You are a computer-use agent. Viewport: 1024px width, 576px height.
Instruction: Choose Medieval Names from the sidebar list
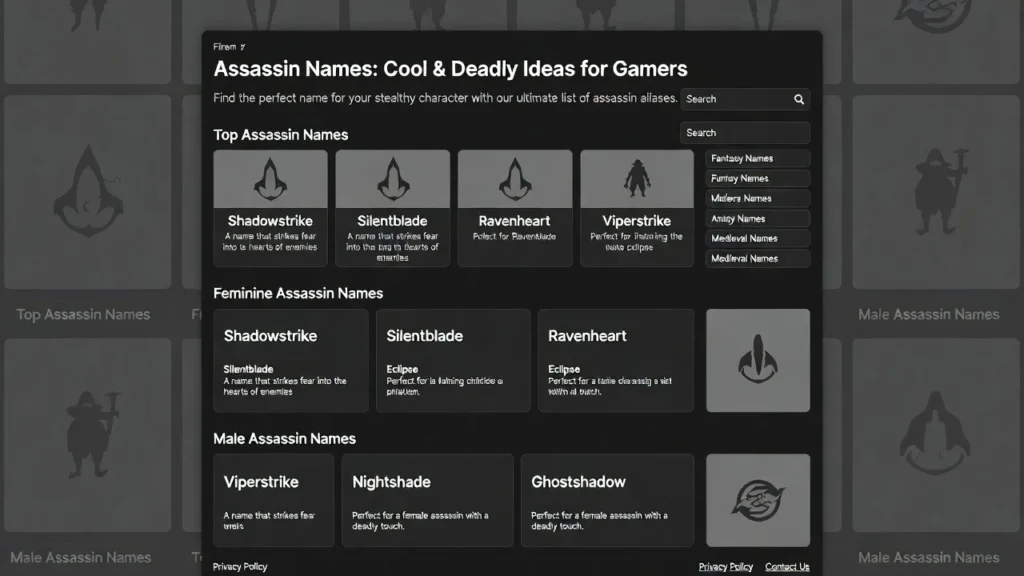click(x=757, y=238)
